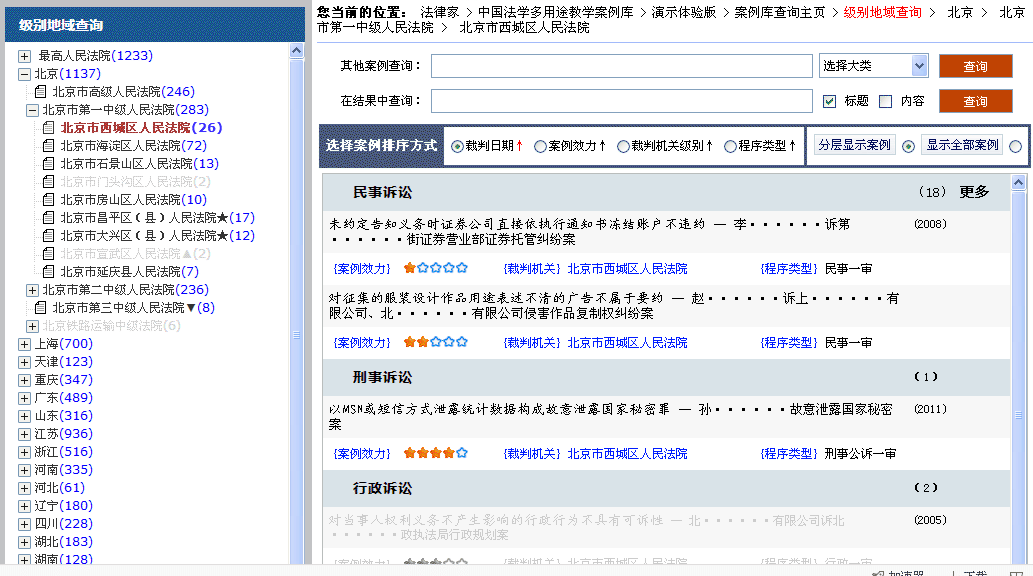
Task: Click the document icon beside 北京市延庆县人民法院
Action: pos(48,272)
